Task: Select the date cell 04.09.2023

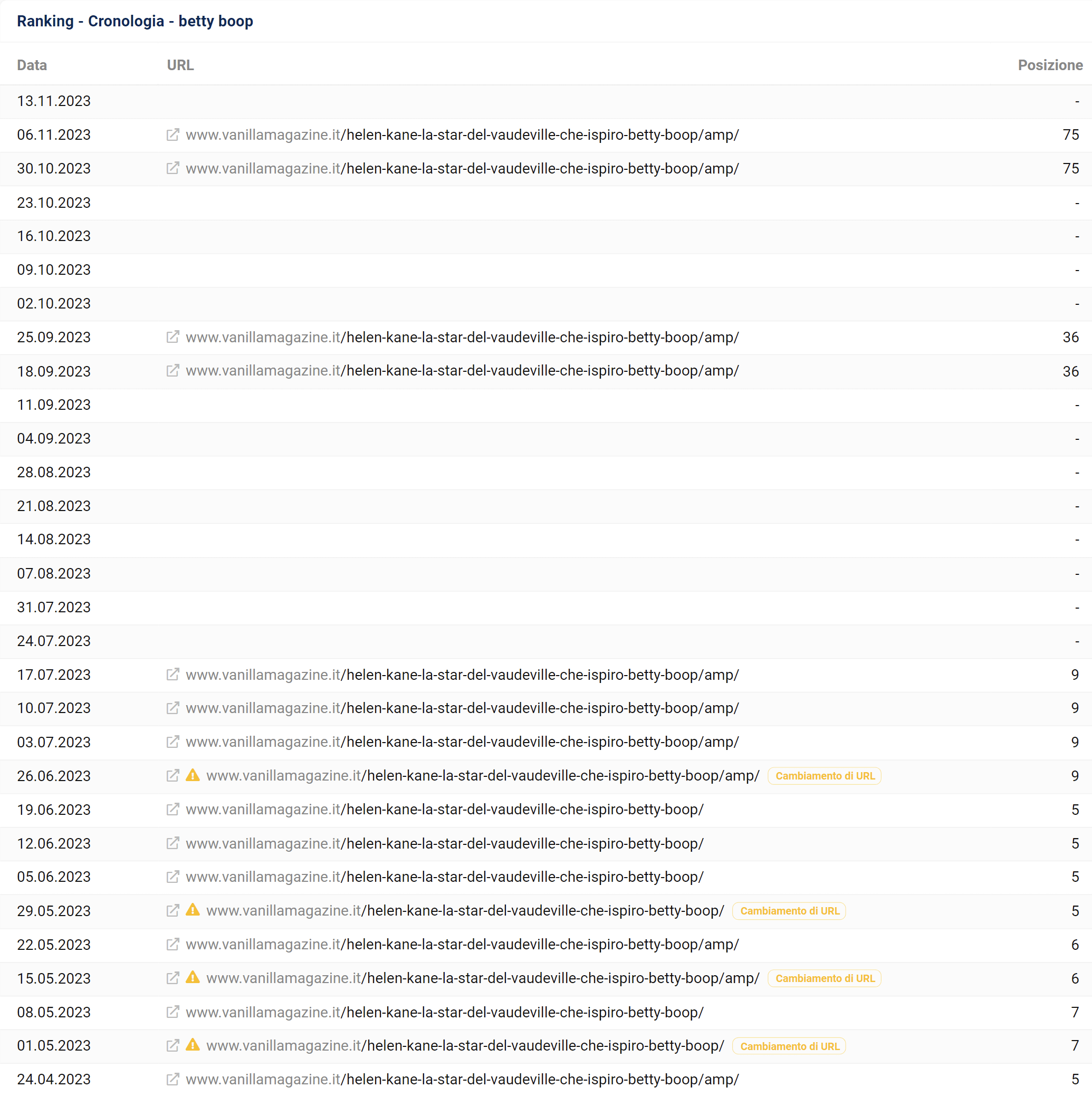Action: pyautogui.click(x=54, y=438)
